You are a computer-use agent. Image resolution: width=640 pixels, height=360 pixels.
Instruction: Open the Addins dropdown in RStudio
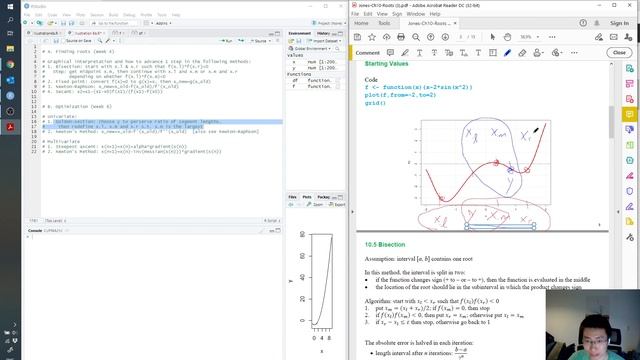164,23
